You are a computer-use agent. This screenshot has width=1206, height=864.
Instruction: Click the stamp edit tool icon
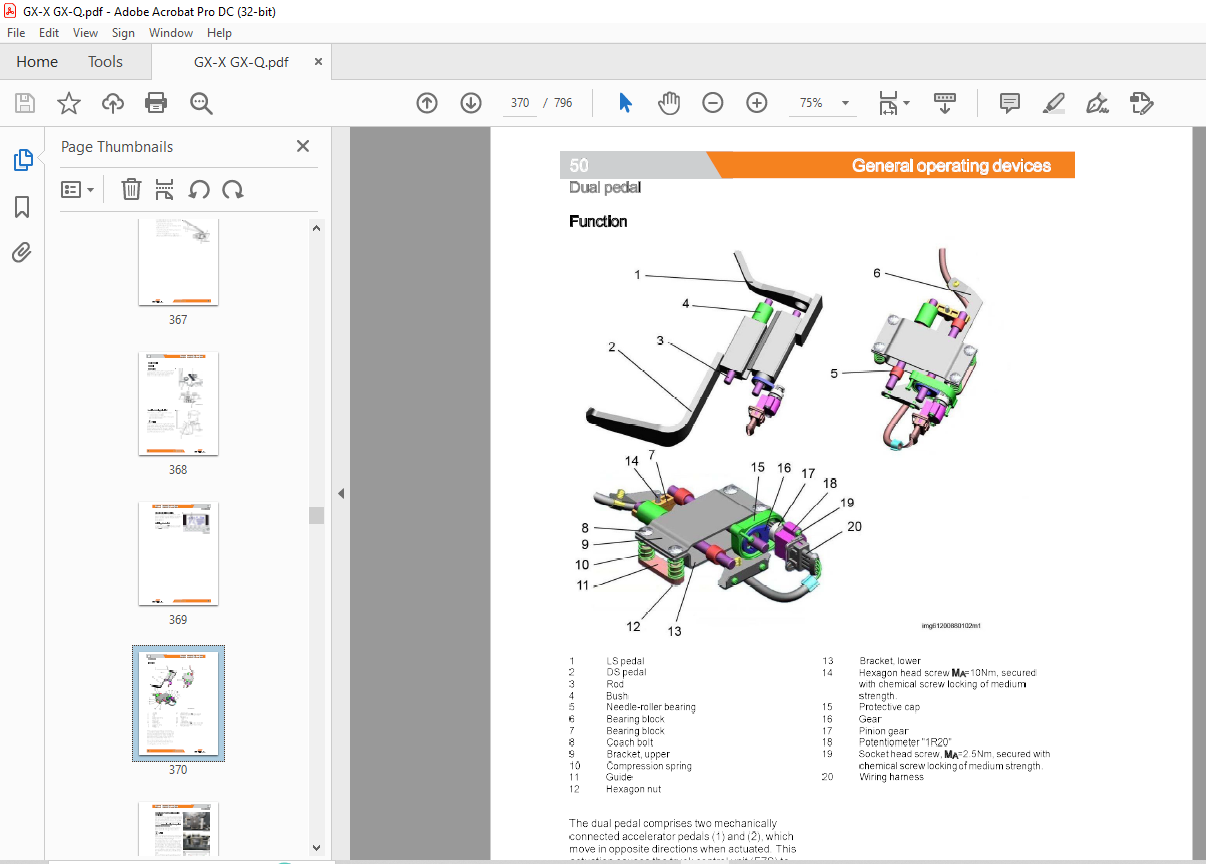tap(1141, 102)
